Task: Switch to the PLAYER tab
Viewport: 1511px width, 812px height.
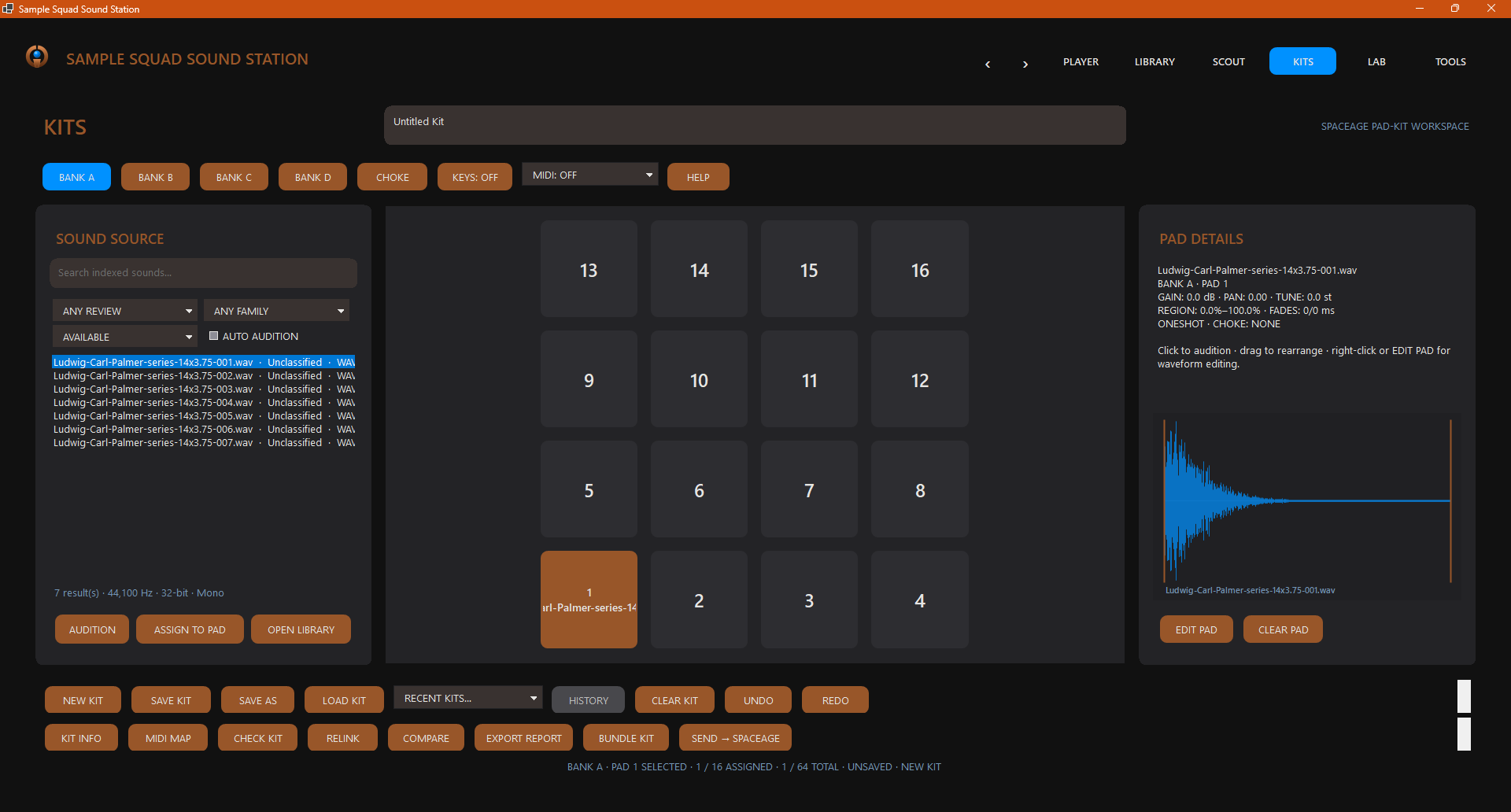Action: pyautogui.click(x=1081, y=61)
